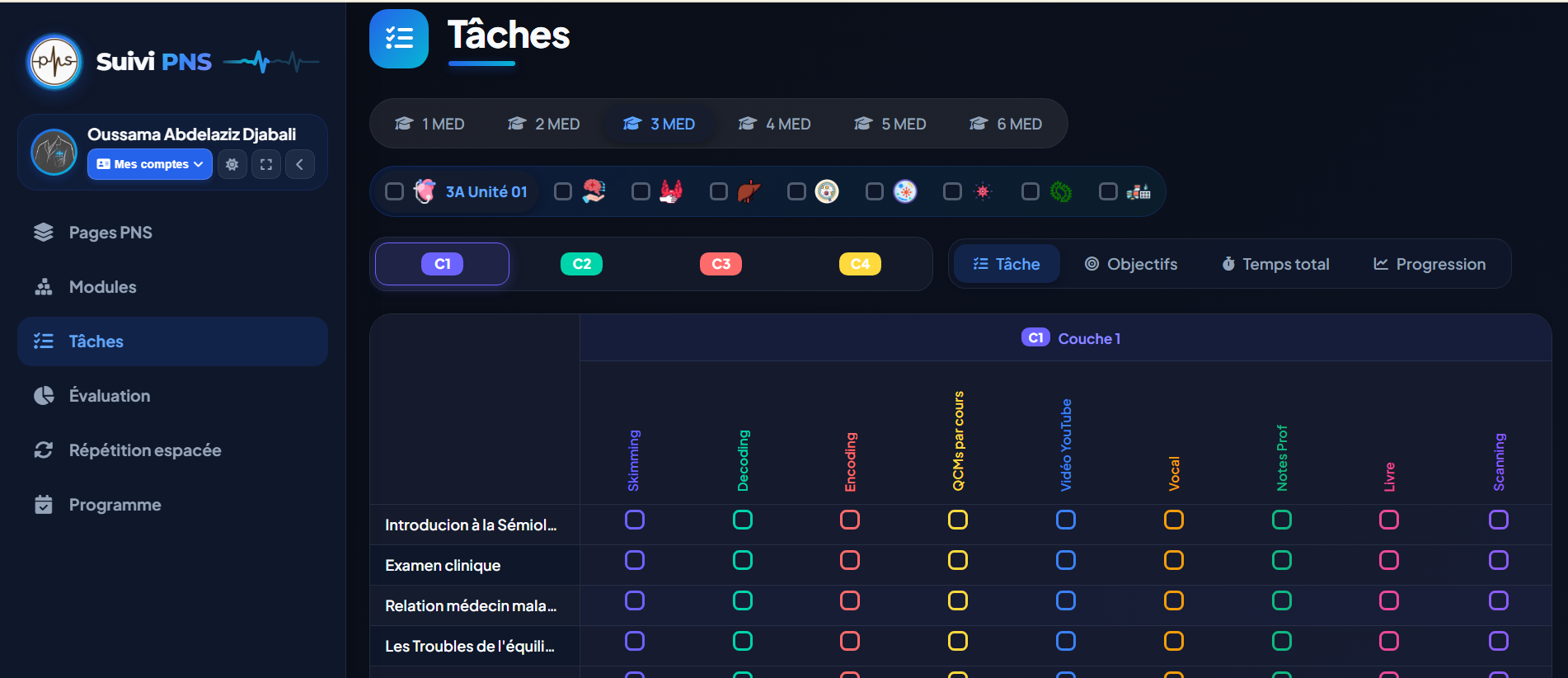Enter fullscreen mode using the expand icon
1568x678 pixels.
click(266, 164)
